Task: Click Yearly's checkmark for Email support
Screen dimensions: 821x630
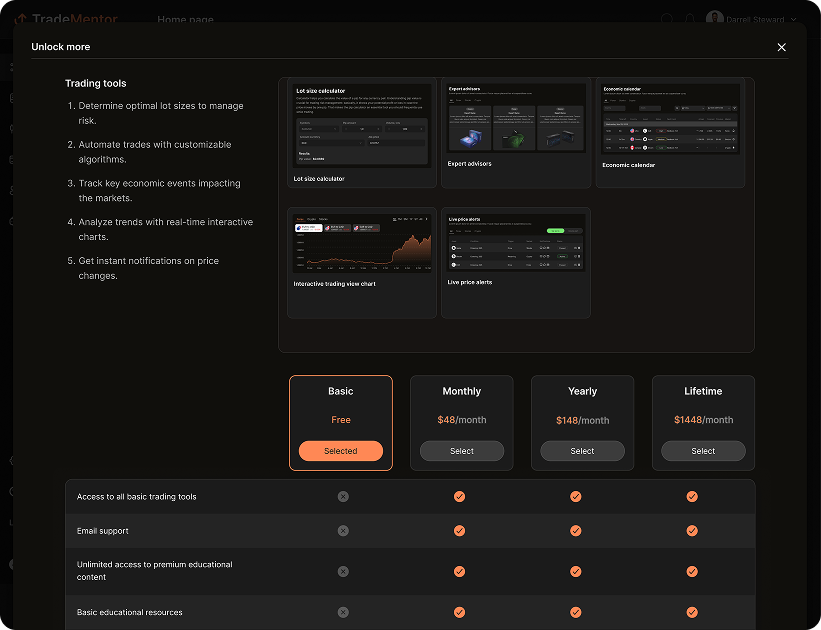Action: pos(575,531)
